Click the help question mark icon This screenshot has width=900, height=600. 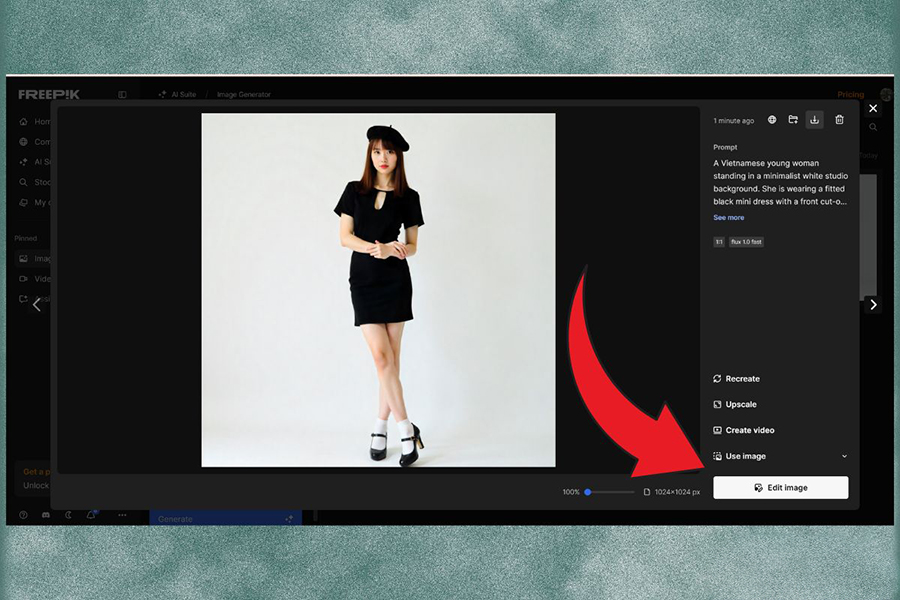[x=24, y=515]
